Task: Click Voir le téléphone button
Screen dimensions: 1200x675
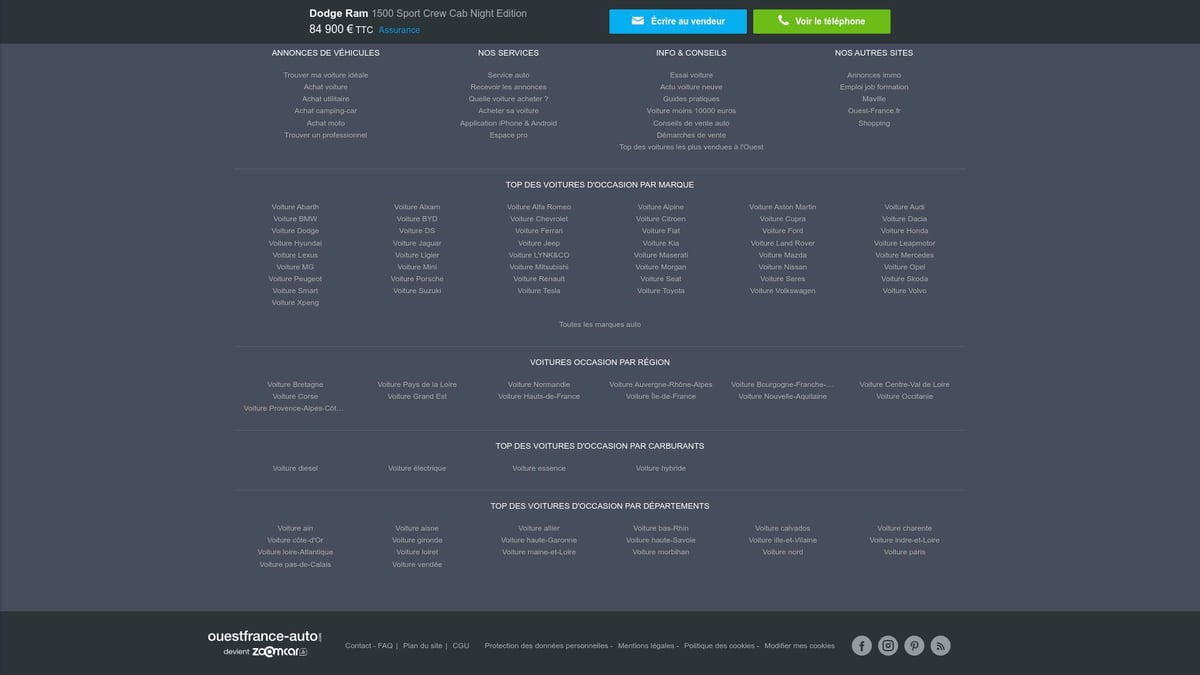Action: (x=821, y=21)
